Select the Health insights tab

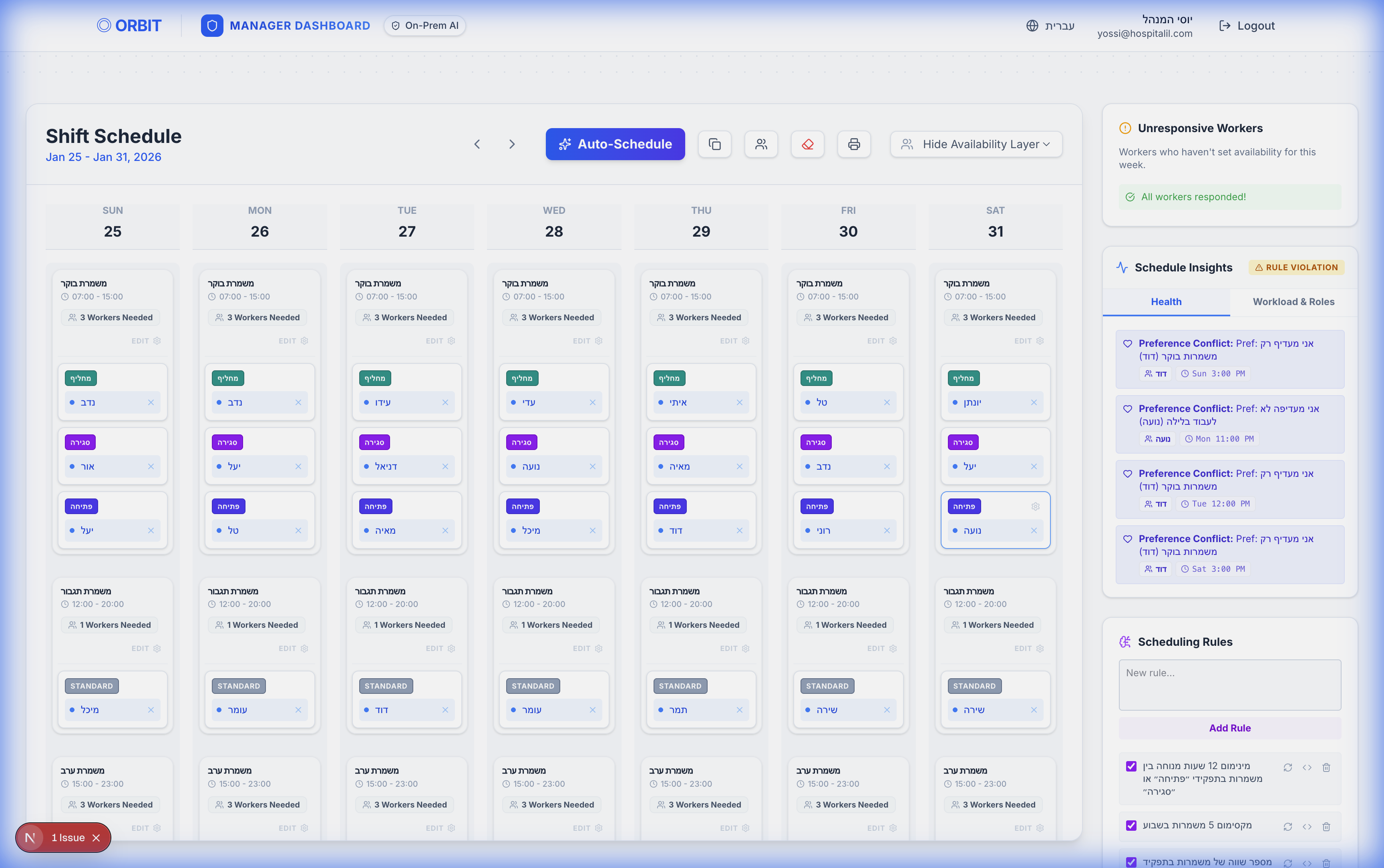(1167, 301)
